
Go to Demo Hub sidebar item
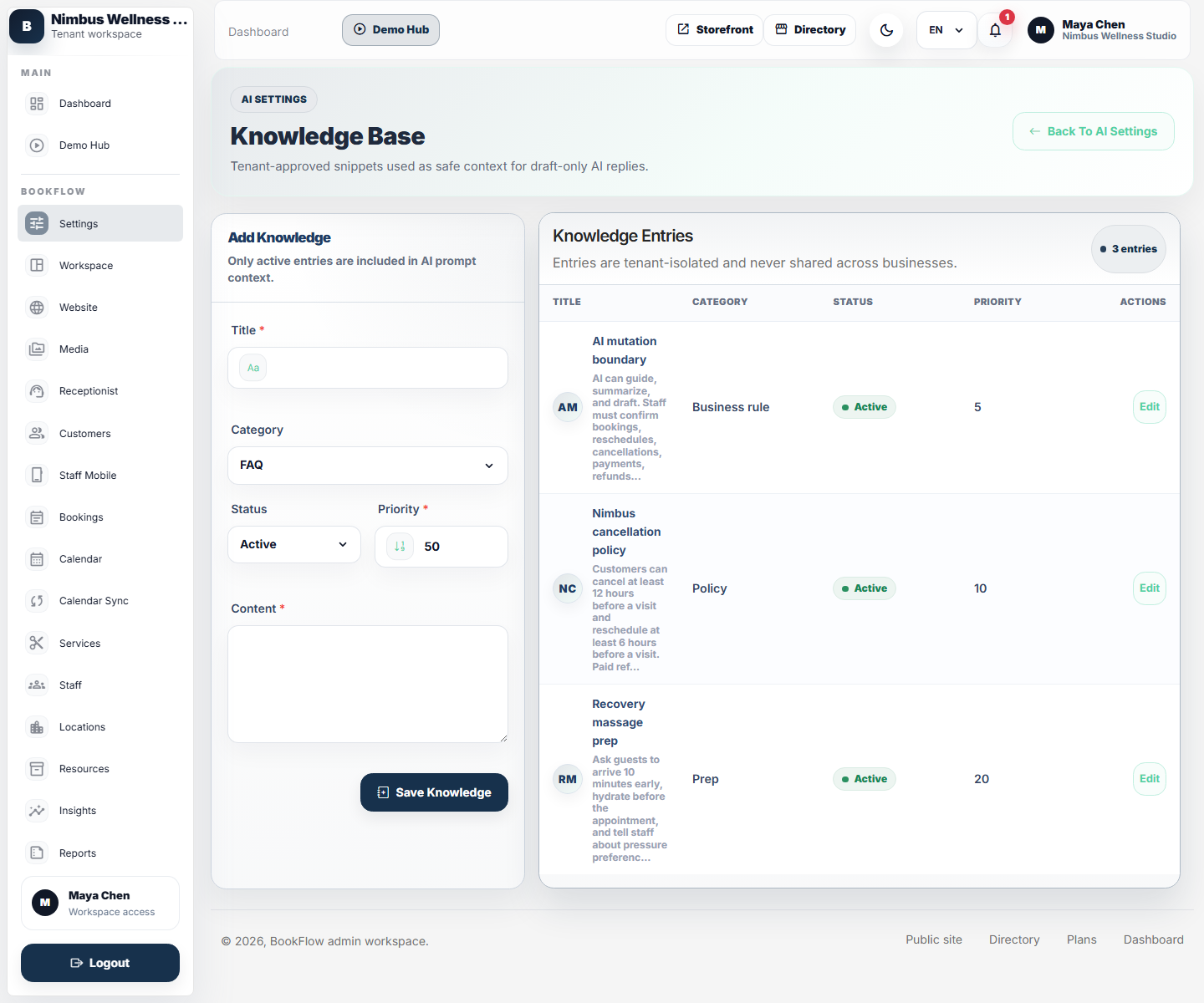pyautogui.click(x=100, y=145)
